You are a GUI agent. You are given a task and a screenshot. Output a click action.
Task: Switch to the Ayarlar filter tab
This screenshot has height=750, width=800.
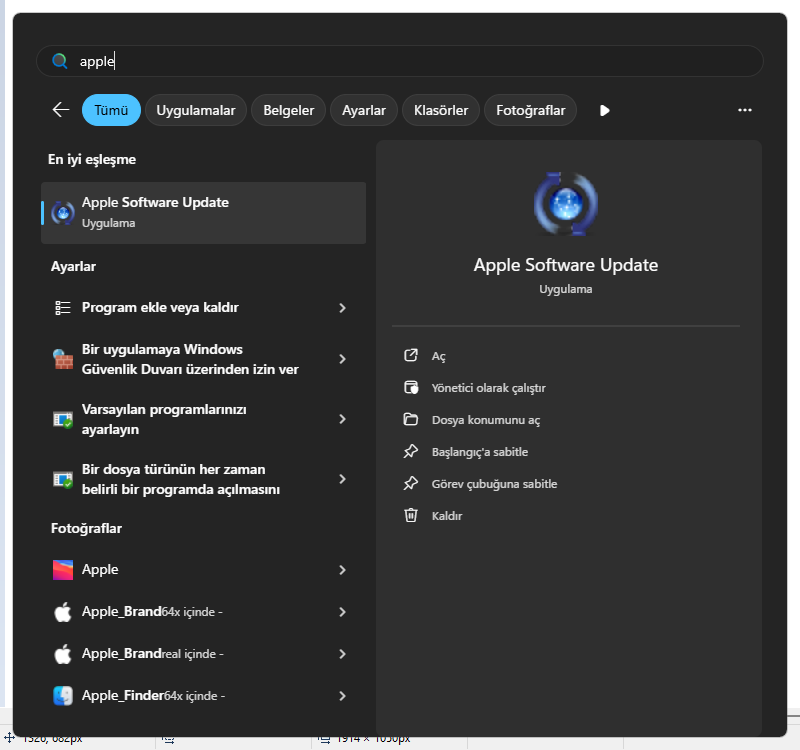tap(364, 110)
